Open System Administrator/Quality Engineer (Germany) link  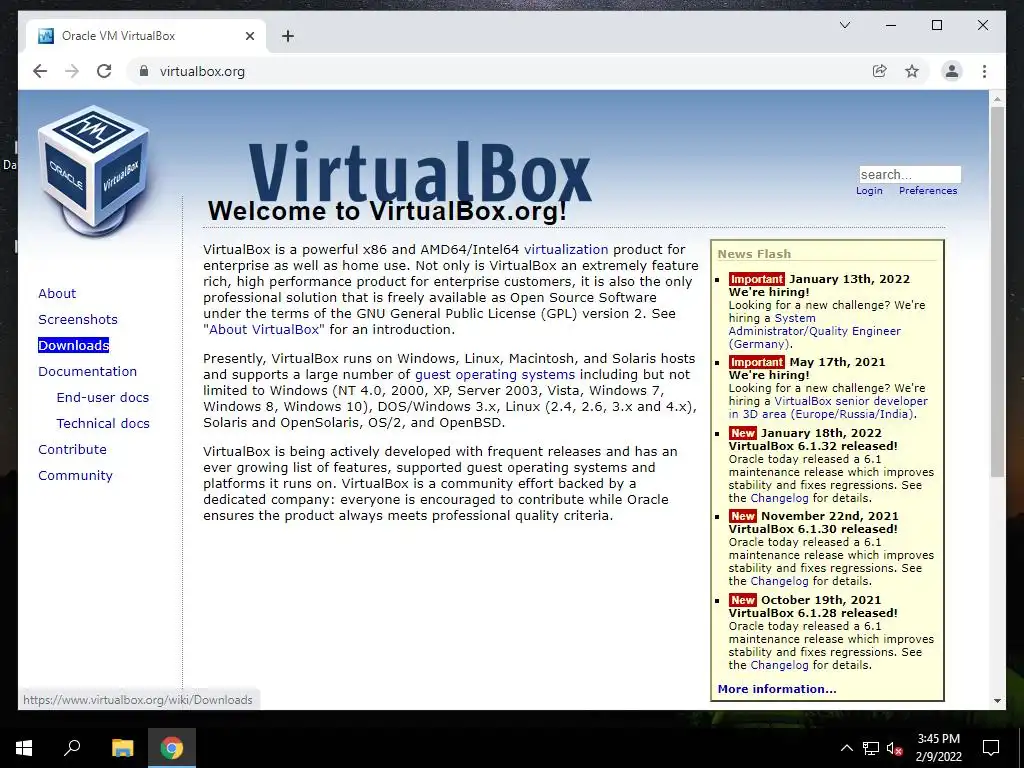pos(814,331)
